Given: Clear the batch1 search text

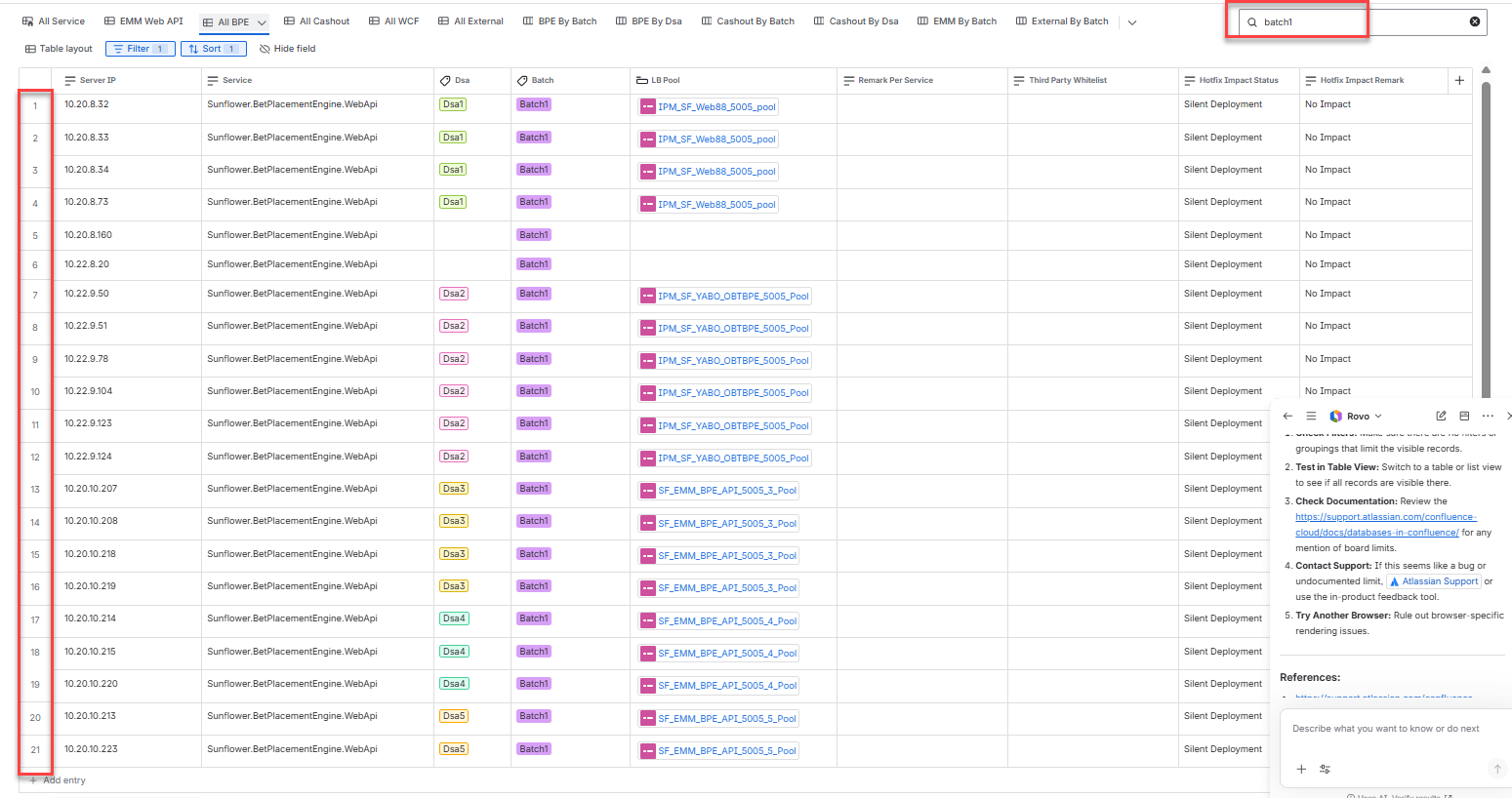Looking at the screenshot, I should click(x=1474, y=21).
